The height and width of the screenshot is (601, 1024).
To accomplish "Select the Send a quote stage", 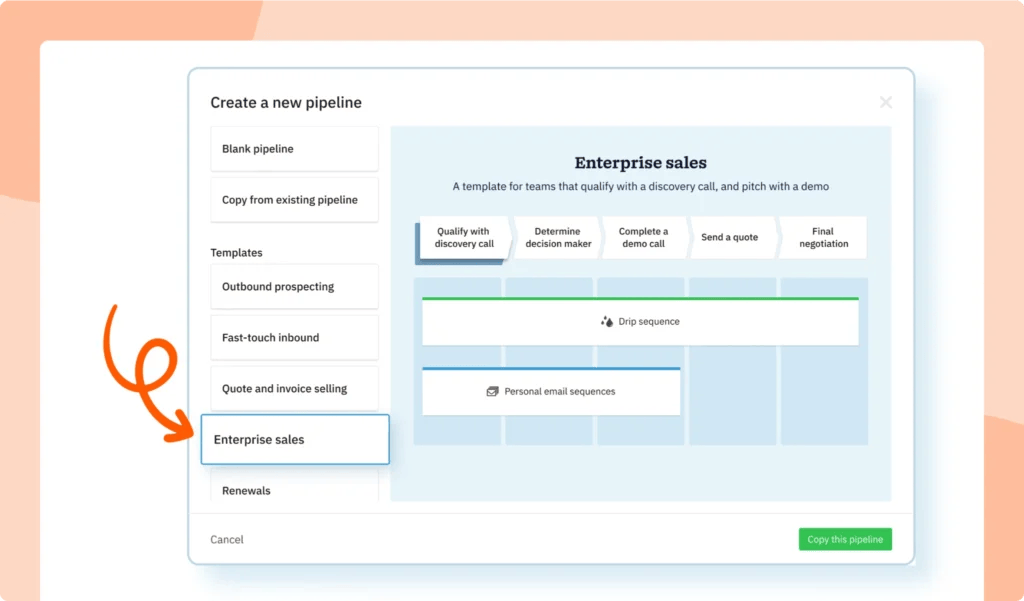I will click(731, 237).
